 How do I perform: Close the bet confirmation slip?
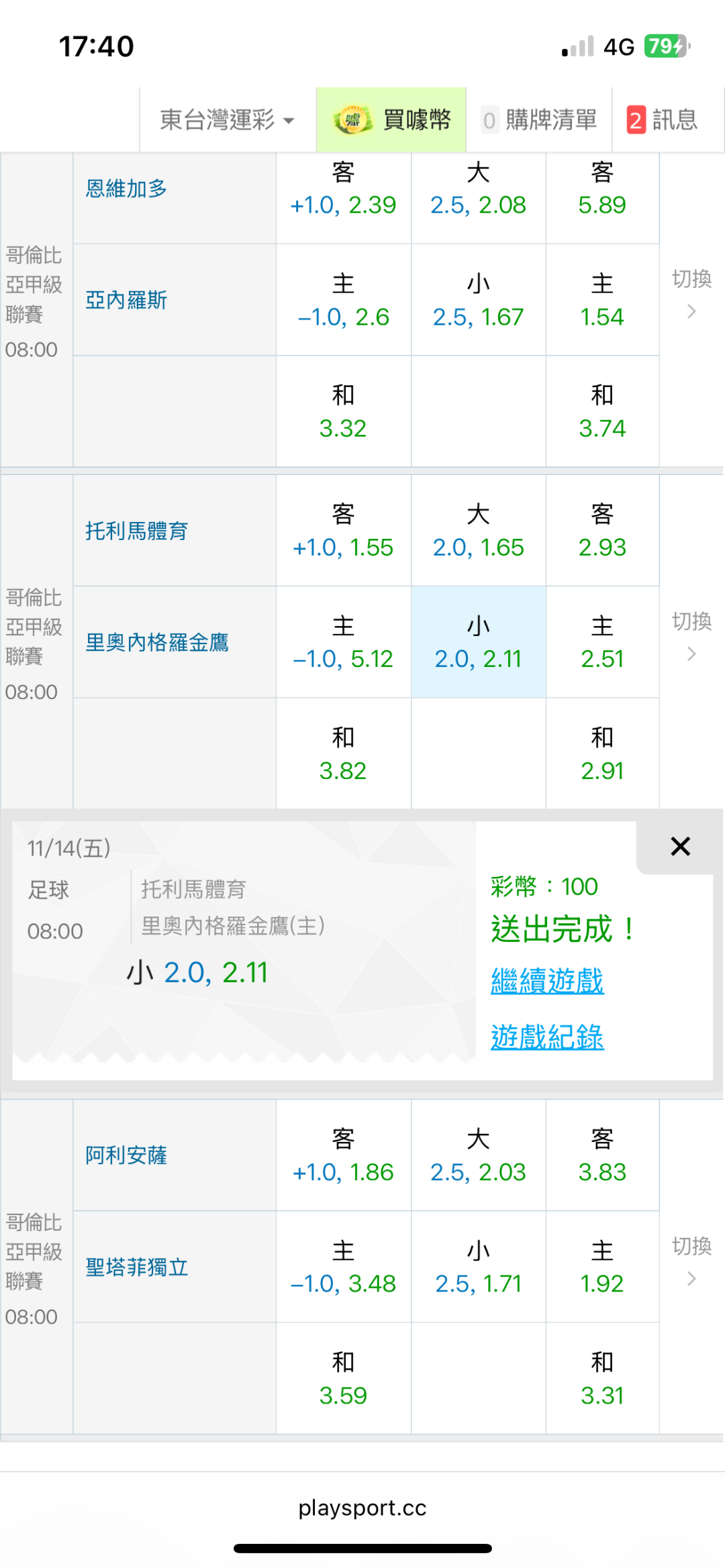[x=680, y=847]
